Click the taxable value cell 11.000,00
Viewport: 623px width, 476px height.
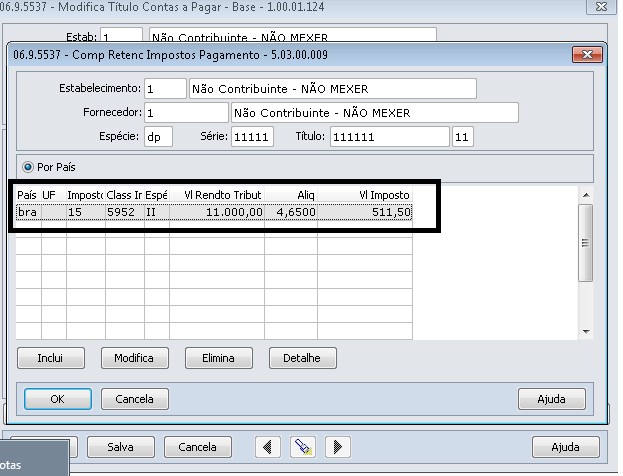click(x=217, y=212)
